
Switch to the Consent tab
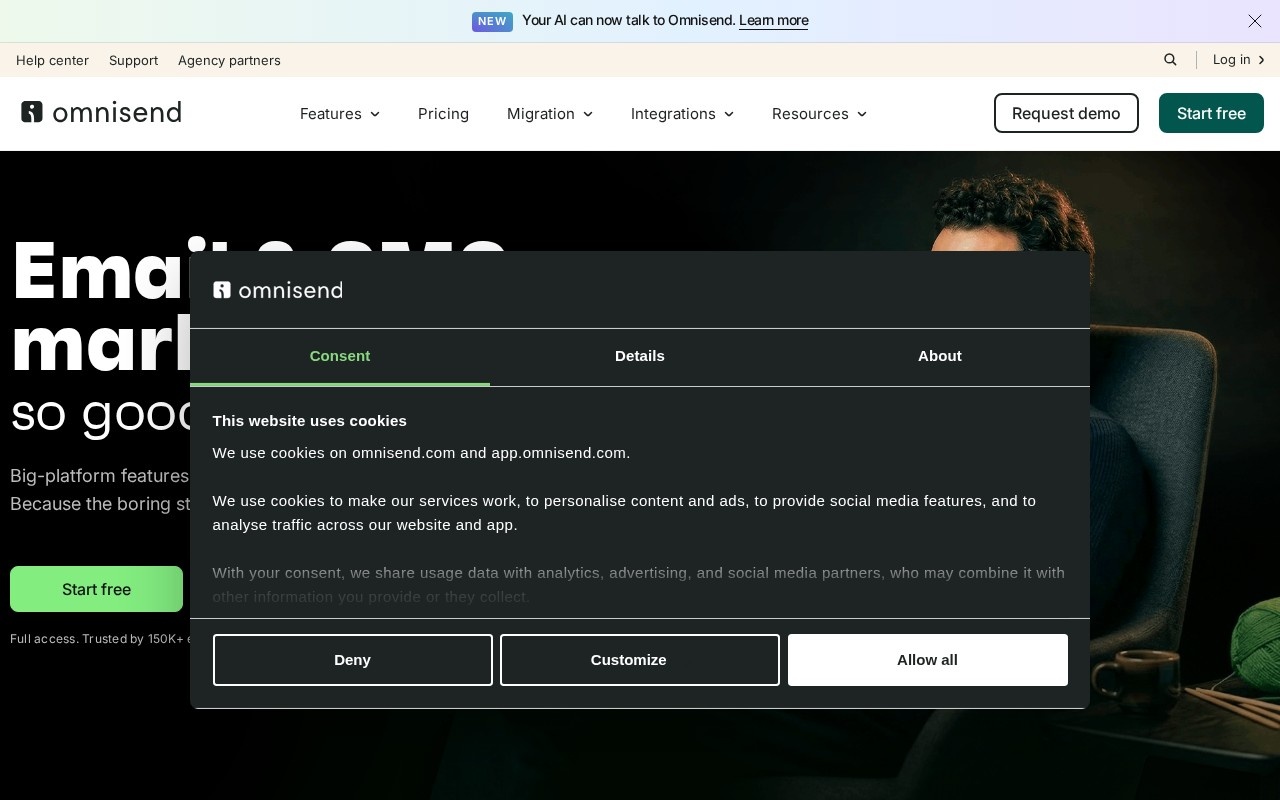pos(340,357)
